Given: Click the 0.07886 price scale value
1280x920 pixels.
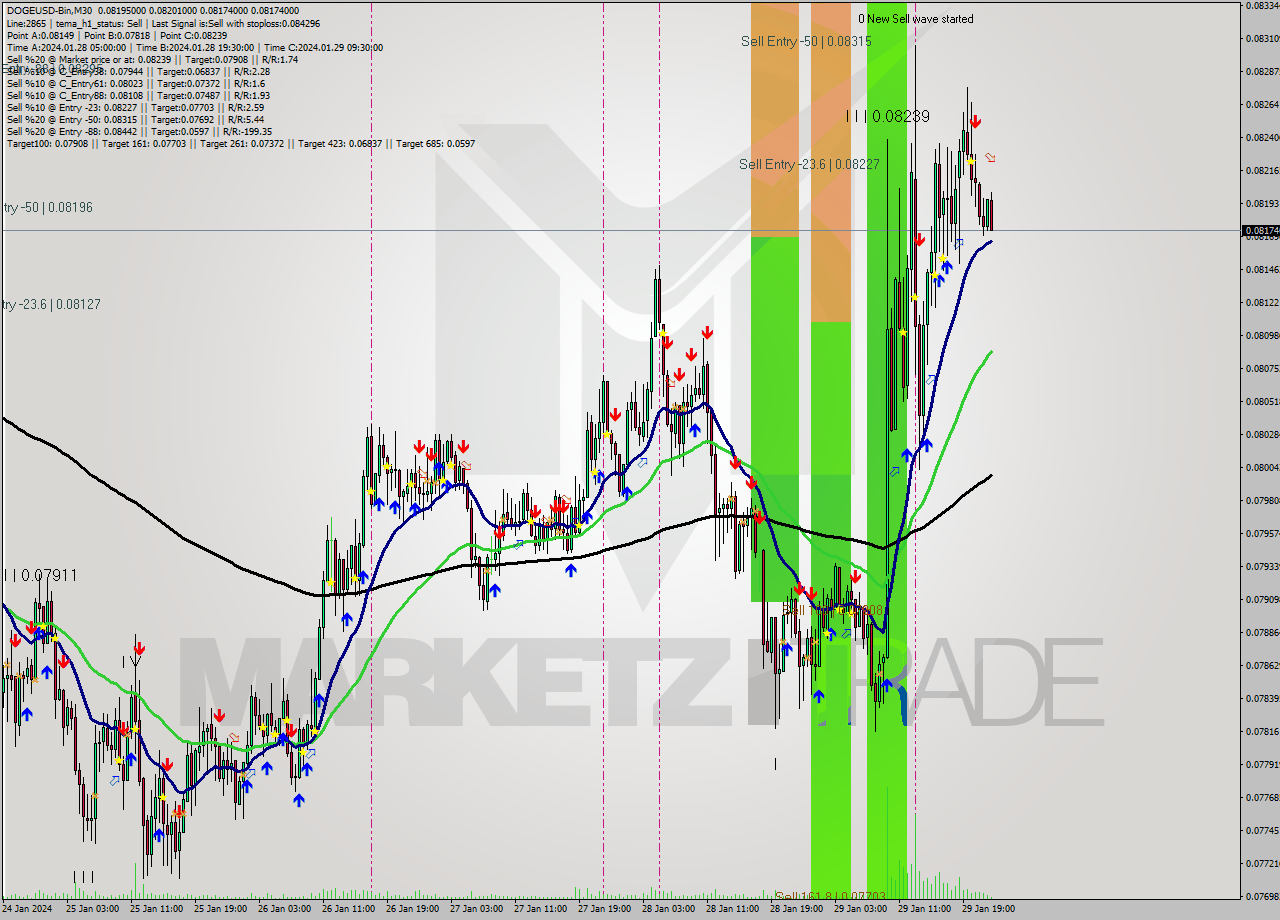Looking at the screenshot, I should click(1261, 632).
